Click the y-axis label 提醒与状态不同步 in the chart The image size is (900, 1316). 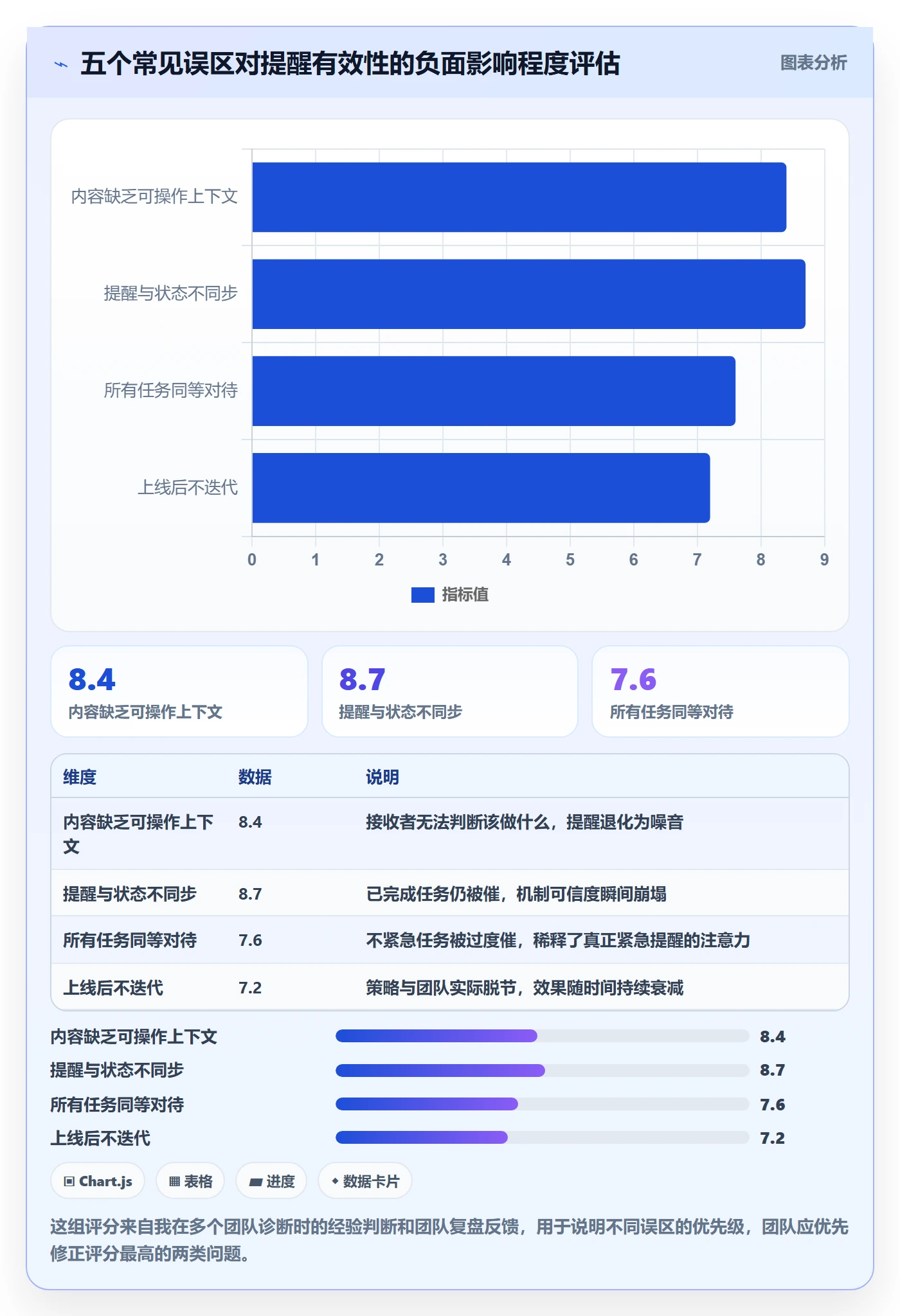click(171, 294)
